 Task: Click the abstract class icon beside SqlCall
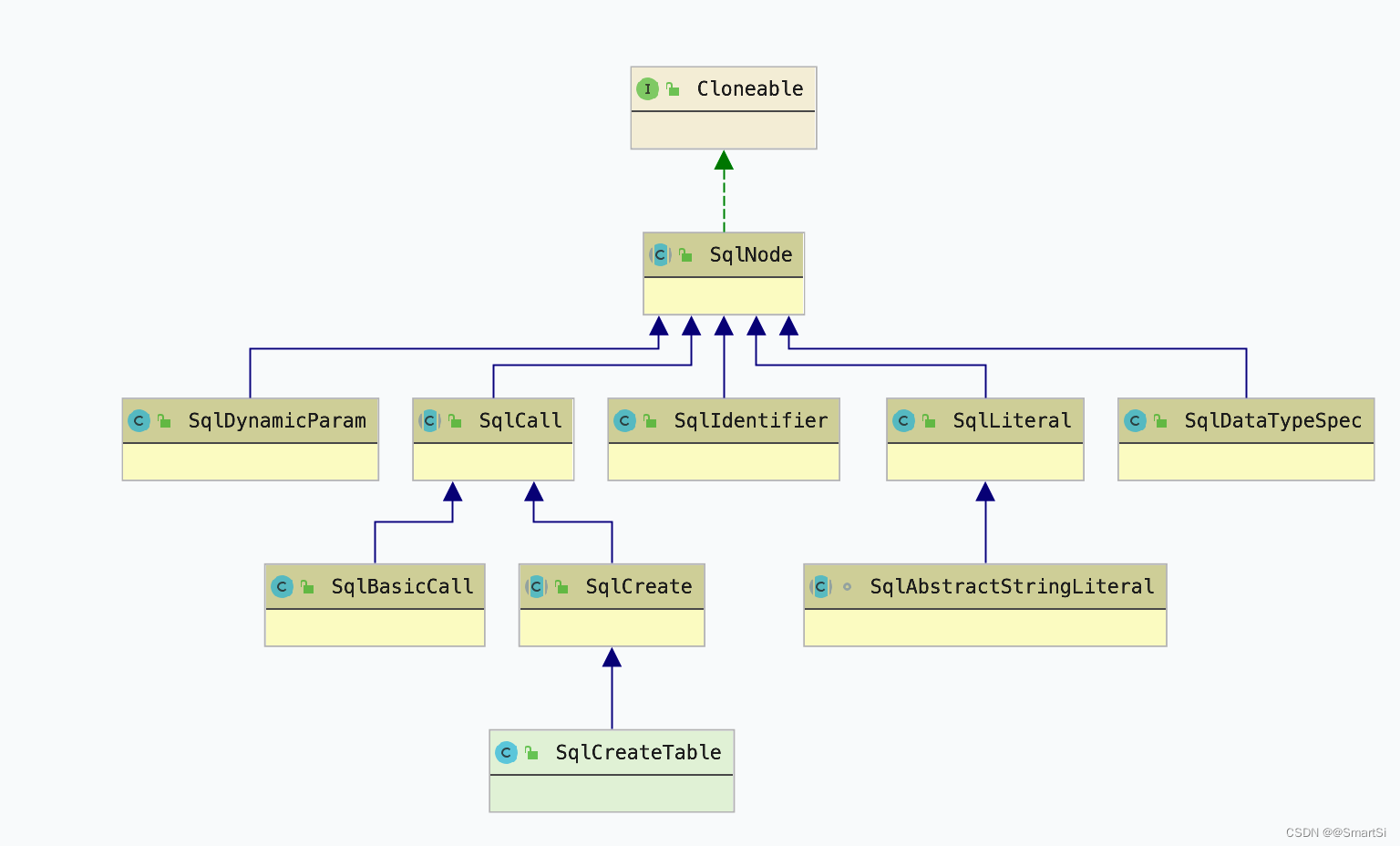pyautogui.click(x=429, y=420)
